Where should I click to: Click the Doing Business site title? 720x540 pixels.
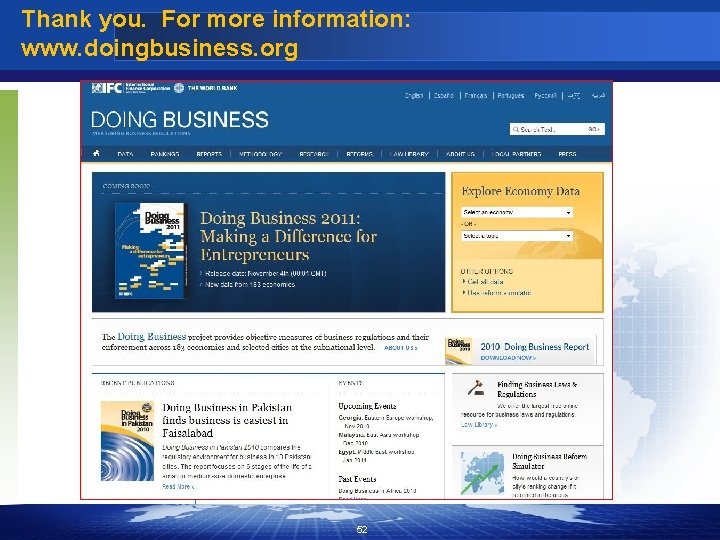coord(180,119)
